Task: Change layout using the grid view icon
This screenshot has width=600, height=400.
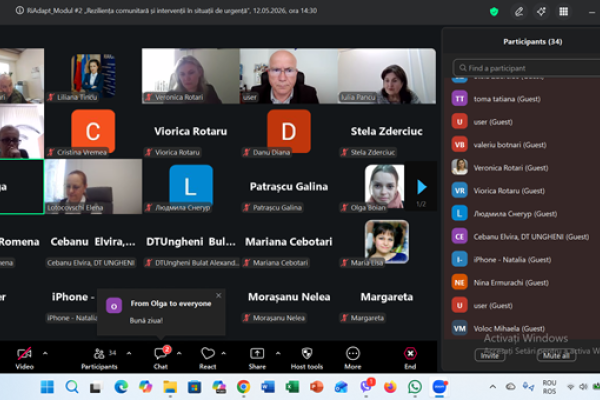Action: (x=563, y=11)
